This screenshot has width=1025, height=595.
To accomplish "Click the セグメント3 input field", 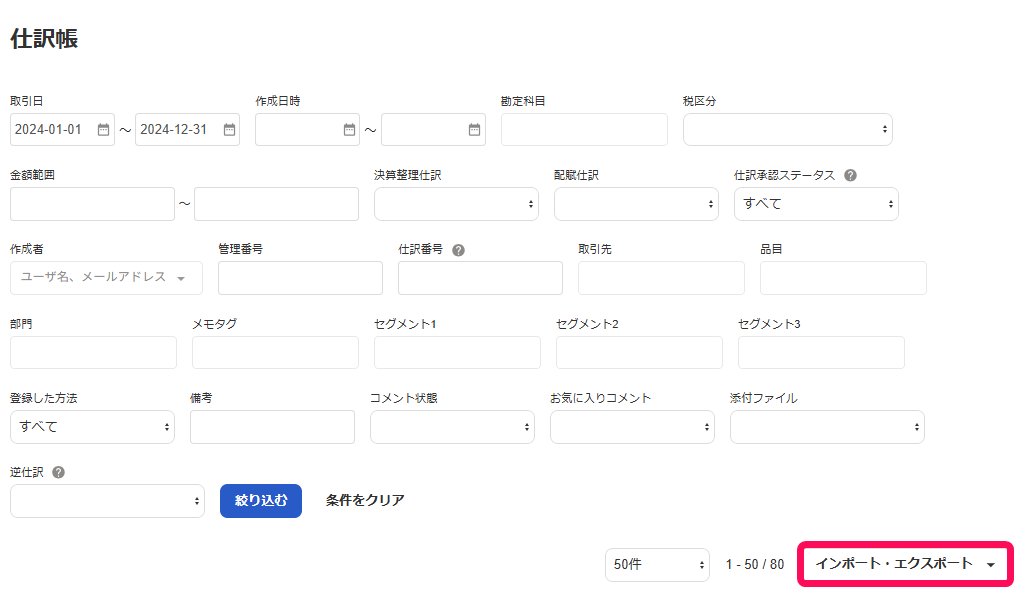I will 821,352.
